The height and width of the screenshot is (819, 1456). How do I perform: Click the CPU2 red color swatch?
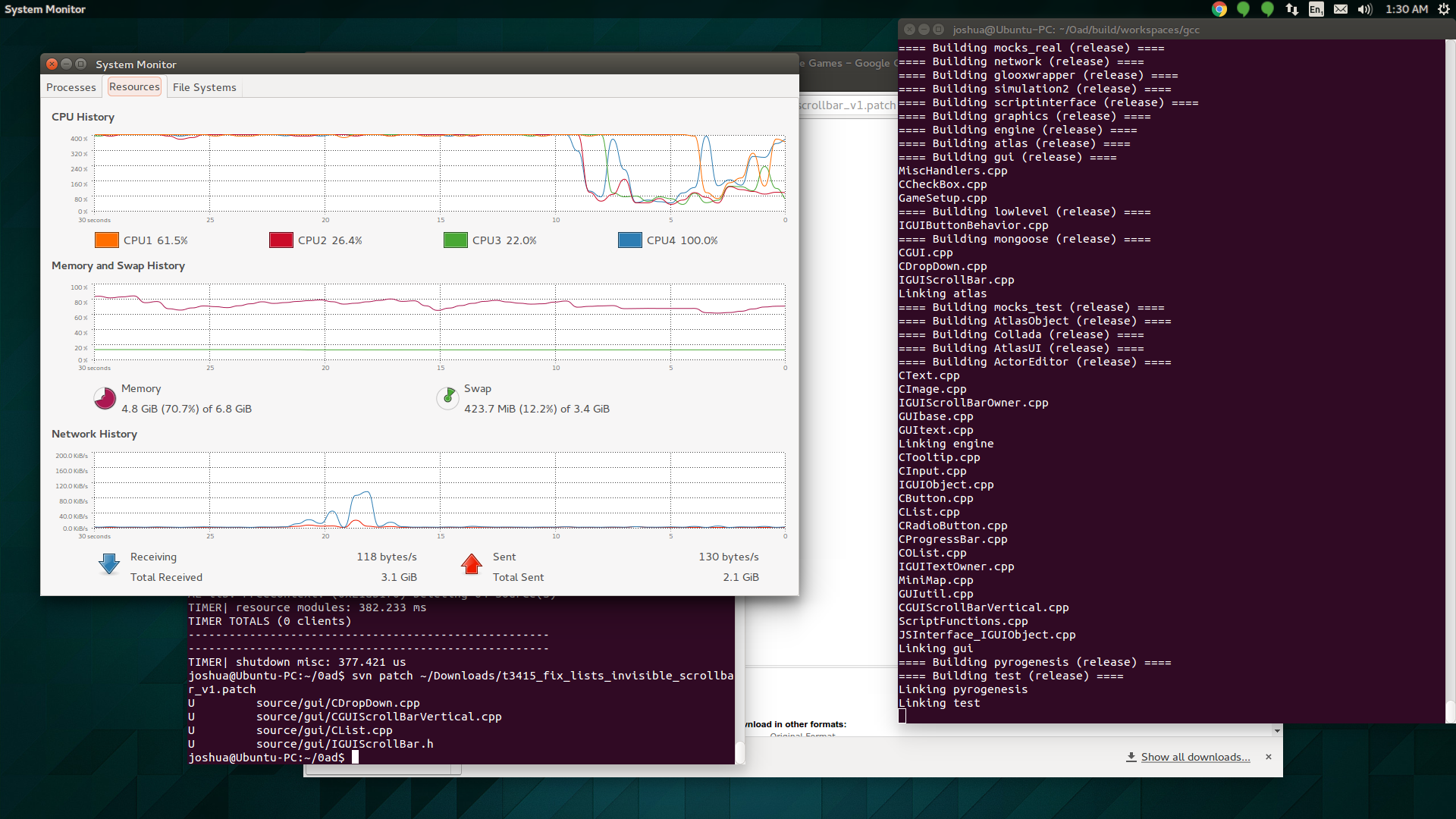pos(281,240)
